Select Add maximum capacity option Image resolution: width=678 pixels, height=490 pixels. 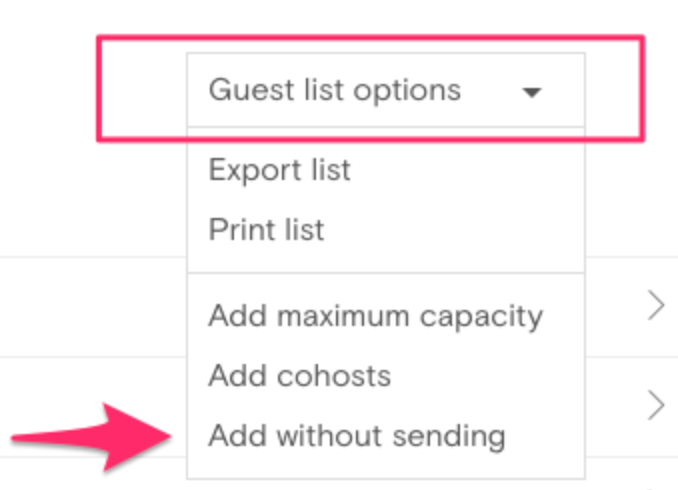pyautogui.click(x=375, y=316)
